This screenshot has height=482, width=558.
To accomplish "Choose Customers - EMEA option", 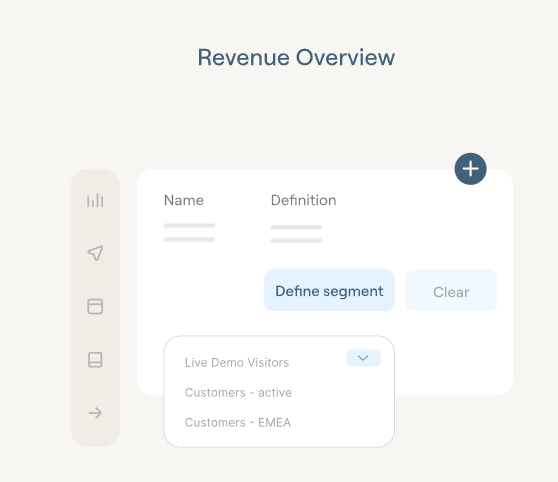I will pyautogui.click(x=238, y=422).
